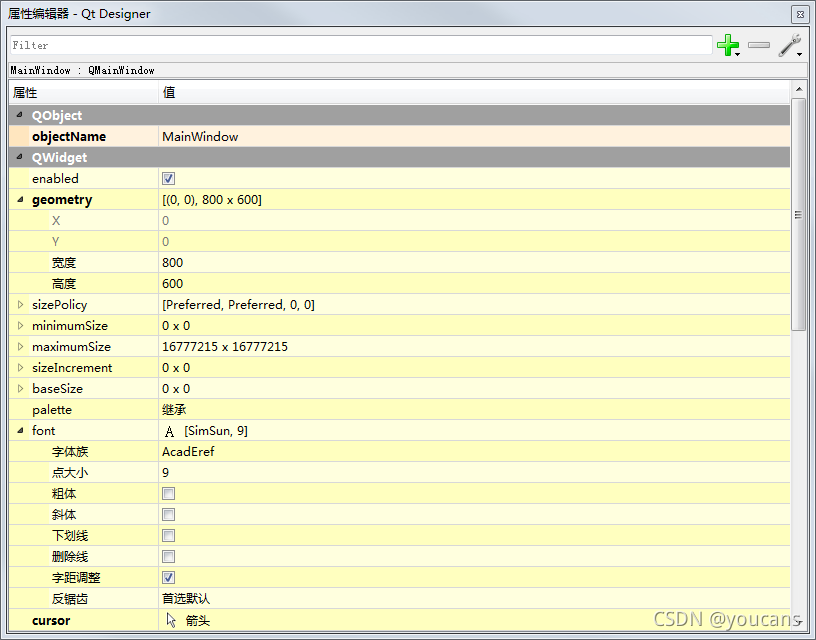This screenshot has height=640, width=816.
Task: Click the font A icon in font row
Action: point(169,431)
